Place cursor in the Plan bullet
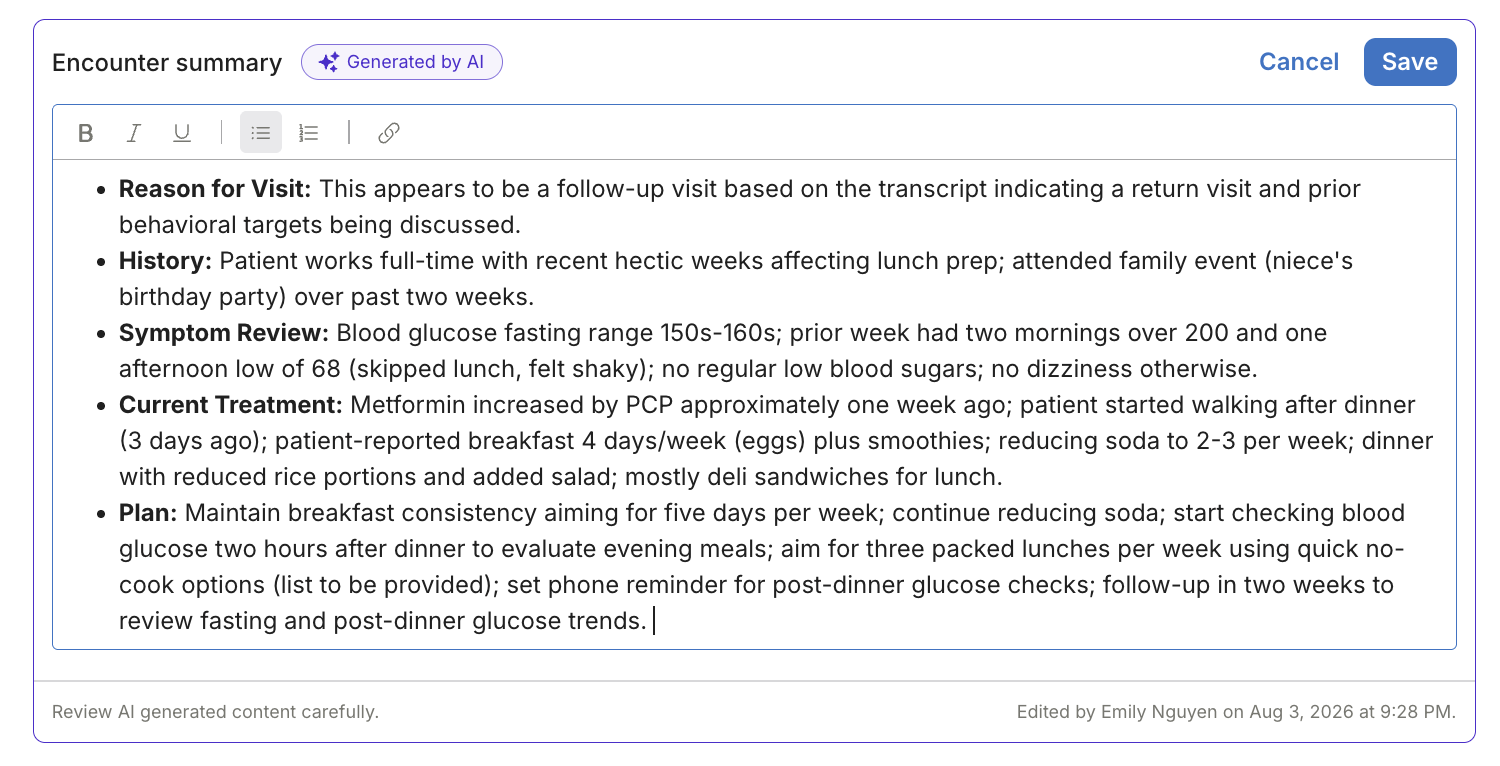This screenshot has height=766, width=1500. coord(762,567)
